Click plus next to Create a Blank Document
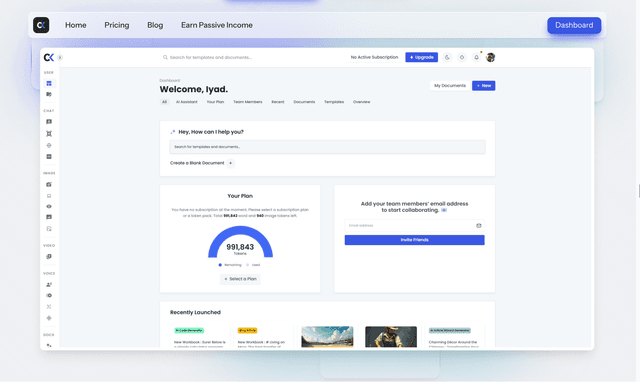The width and height of the screenshot is (640, 382). tap(231, 163)
